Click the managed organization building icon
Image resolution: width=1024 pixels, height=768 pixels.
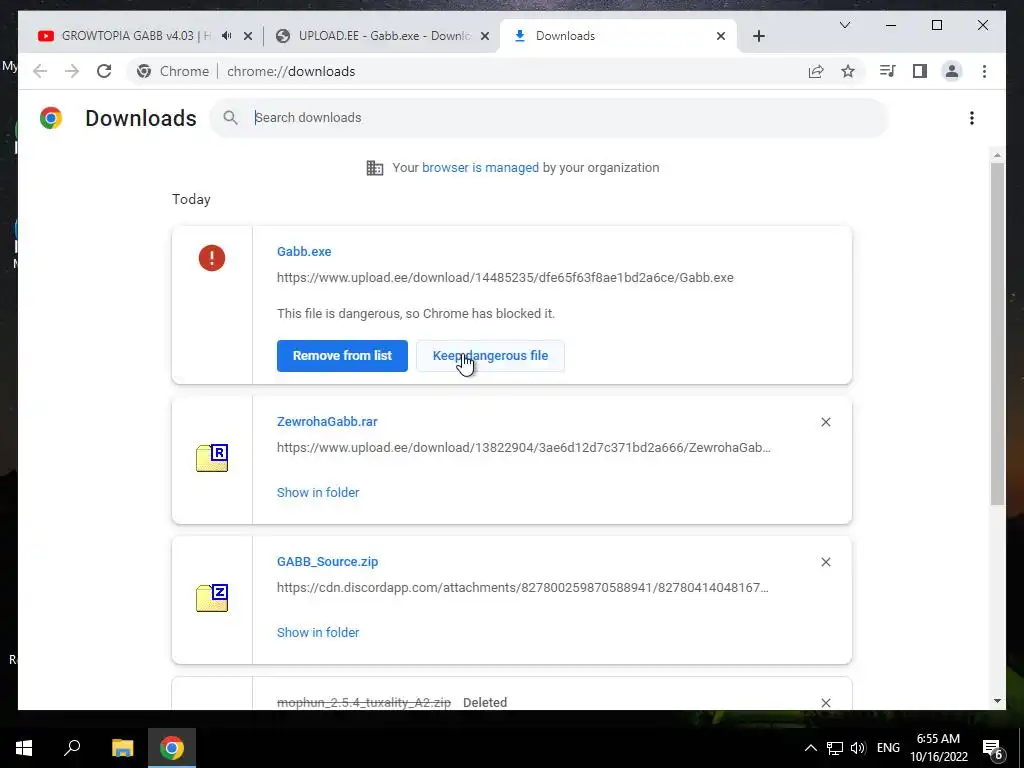point(375,168)
